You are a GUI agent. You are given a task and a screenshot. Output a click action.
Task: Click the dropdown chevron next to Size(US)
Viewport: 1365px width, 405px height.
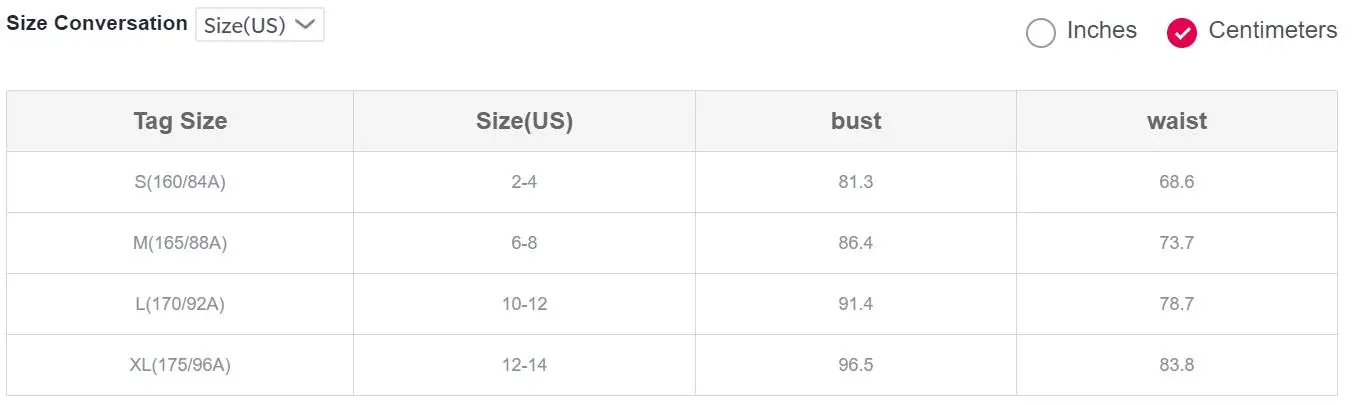click(x=306, y=25)
